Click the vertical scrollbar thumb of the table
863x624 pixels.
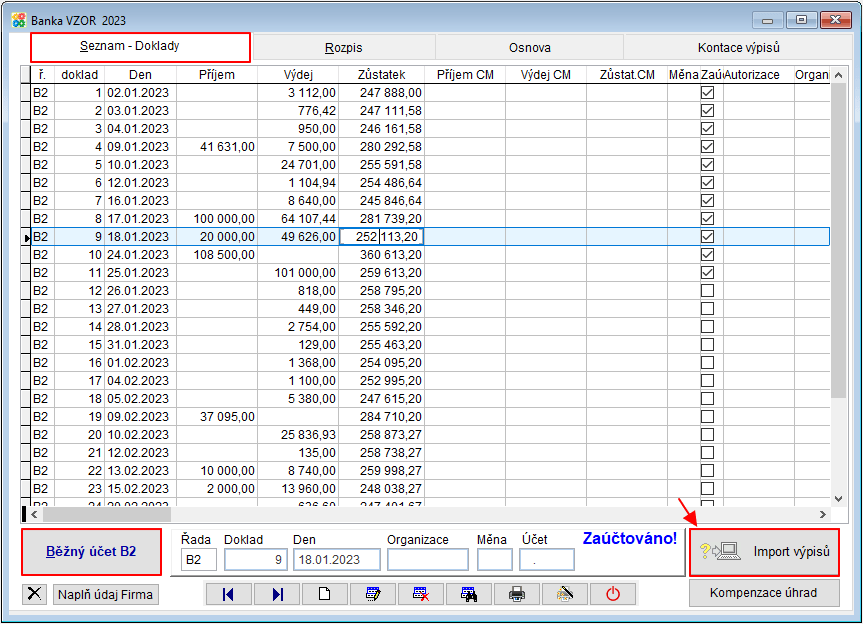[x=838, y=240]
